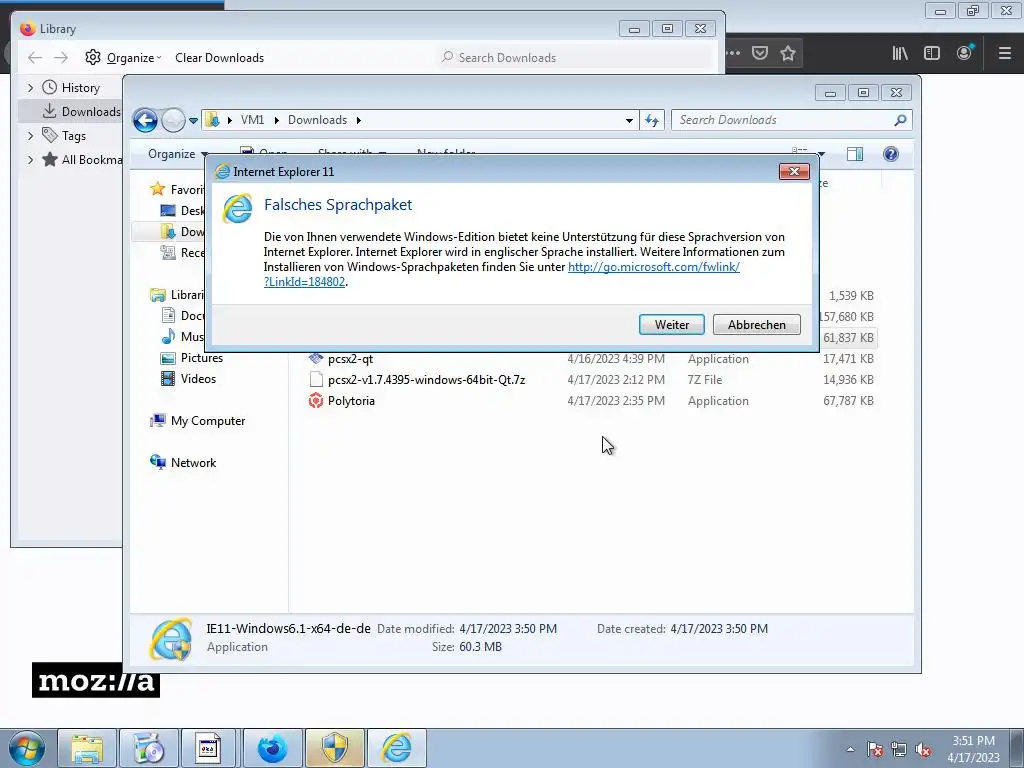Click Firefox page actions three-dot icon
The width and height of the screenshot is (1024, 768).
click(x=733, y=53)
